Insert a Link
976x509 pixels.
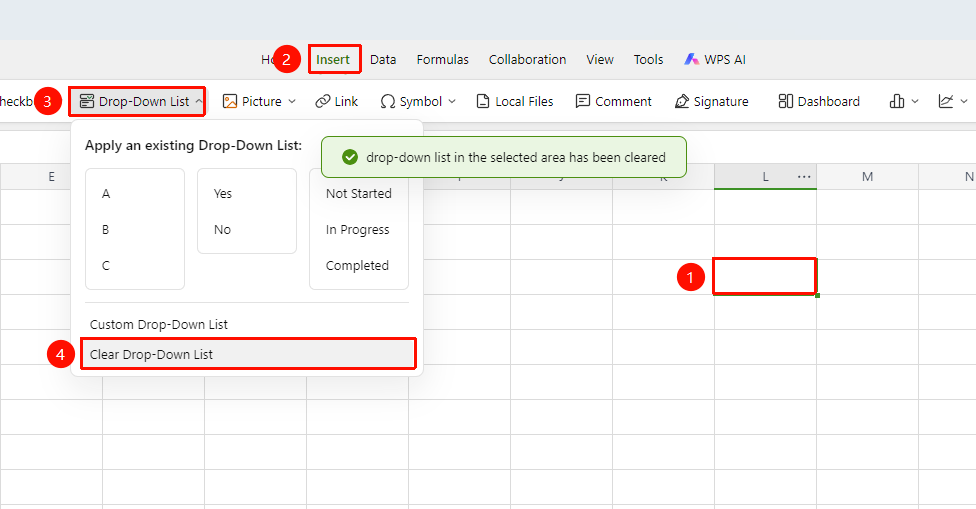click(x=336, y=101)
